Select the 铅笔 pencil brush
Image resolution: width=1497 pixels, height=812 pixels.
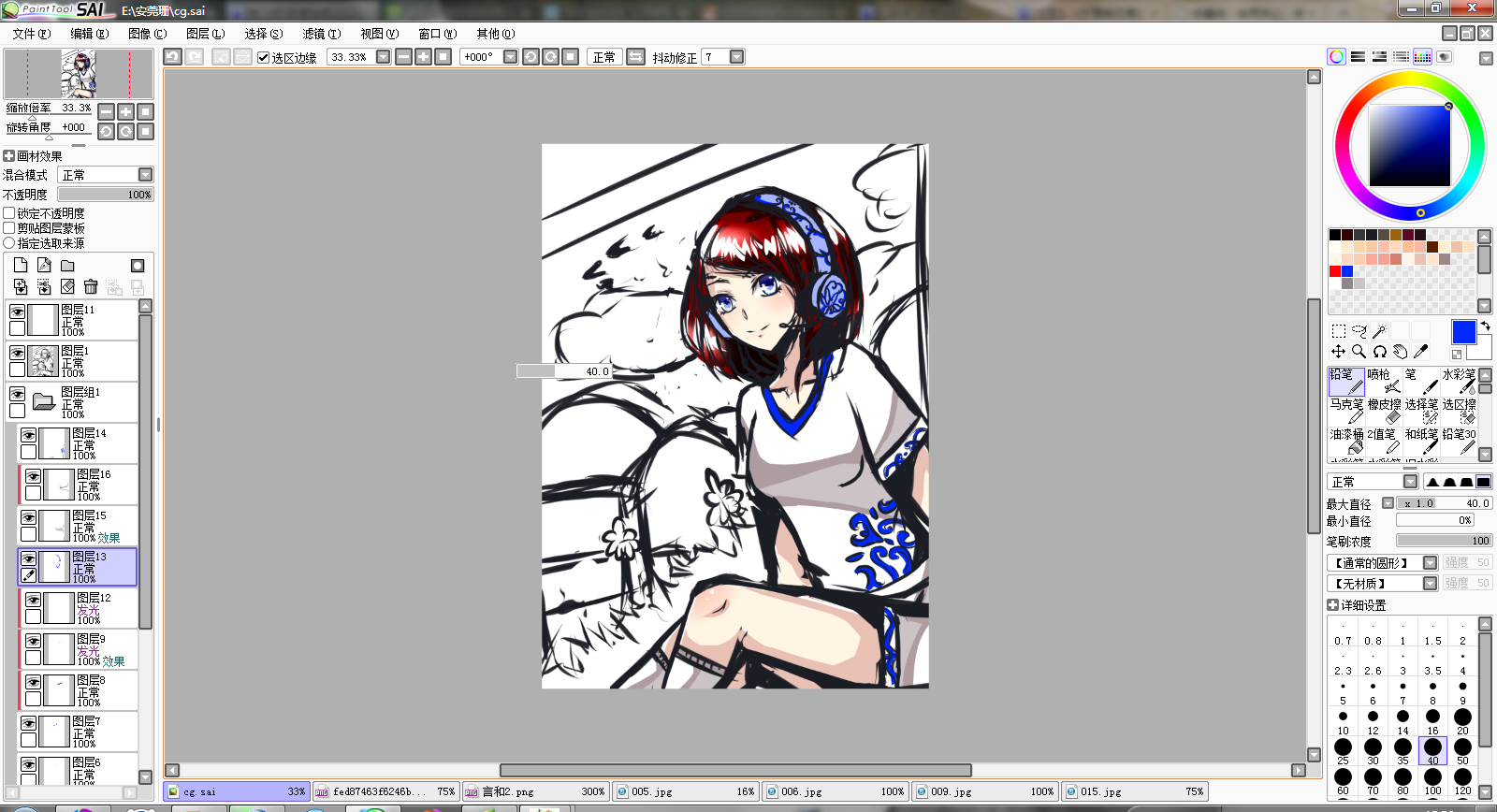tap(1346, 381)
